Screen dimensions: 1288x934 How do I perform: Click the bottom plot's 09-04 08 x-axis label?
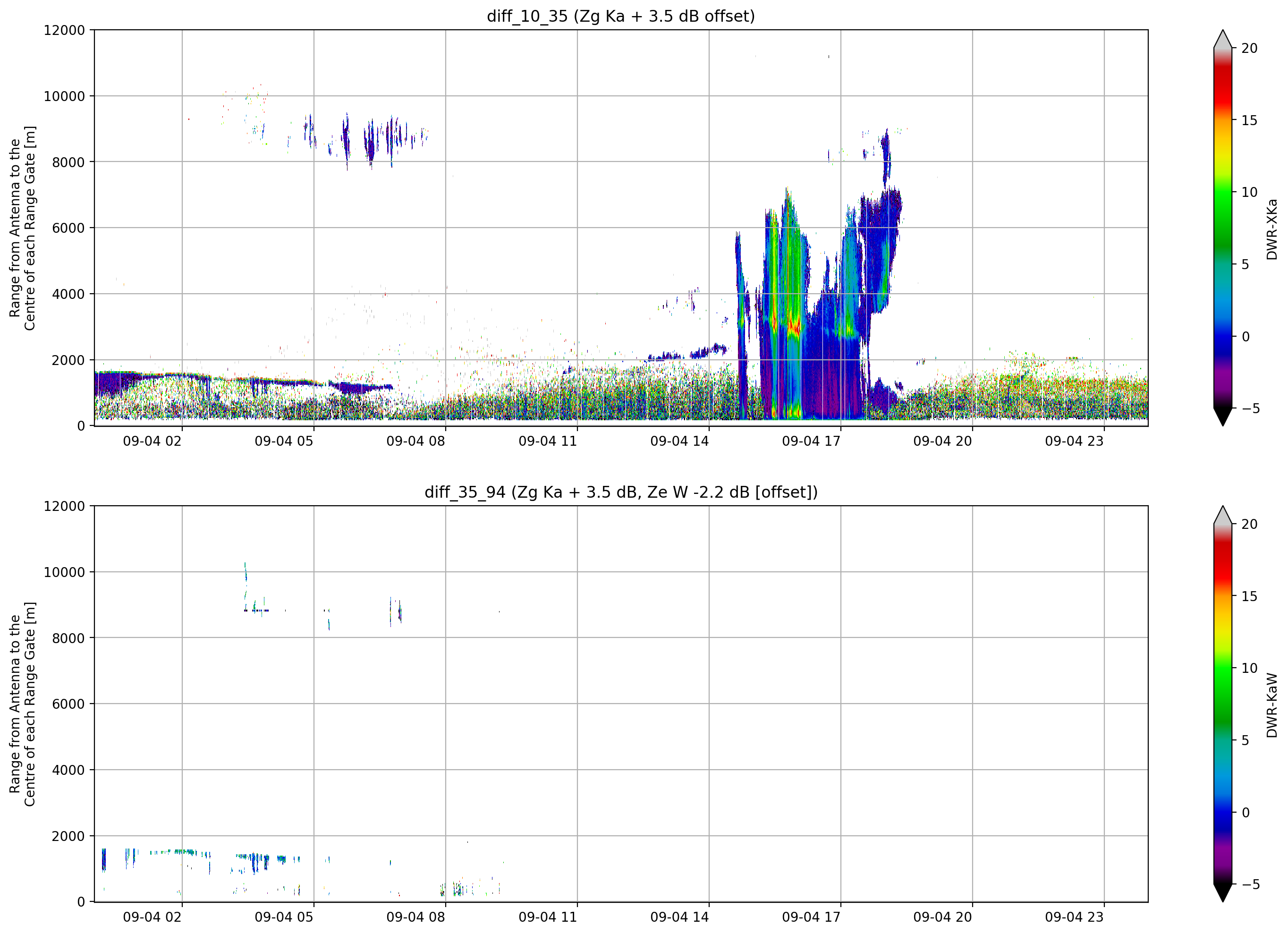click(415, 917)
